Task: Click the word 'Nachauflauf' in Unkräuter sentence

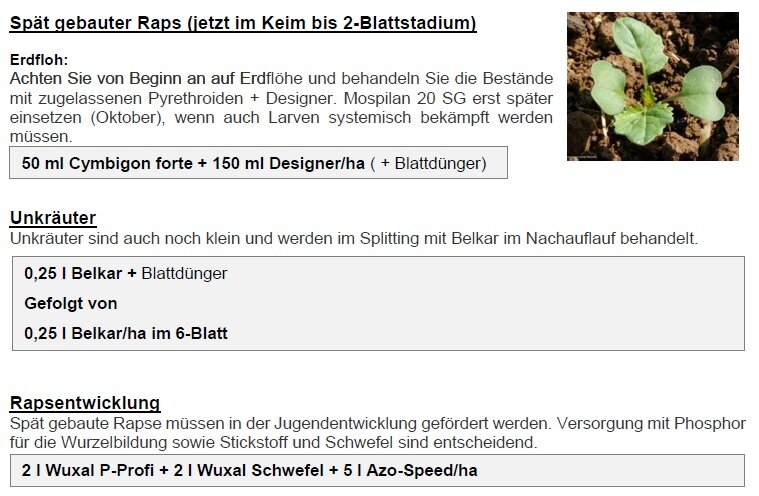Action: point(571,239)
